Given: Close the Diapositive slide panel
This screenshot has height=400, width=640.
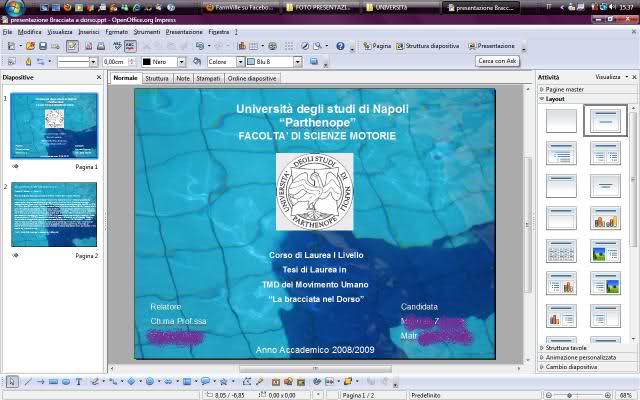Looking at the screenshot, I should coord(98,77).
